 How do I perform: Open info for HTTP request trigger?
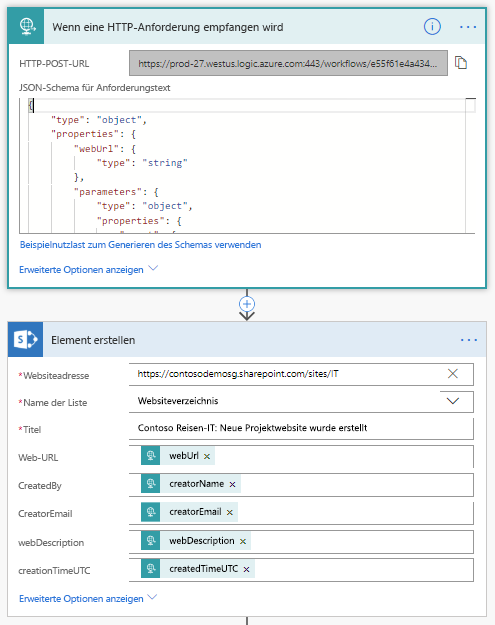click(x=432, y=27)
